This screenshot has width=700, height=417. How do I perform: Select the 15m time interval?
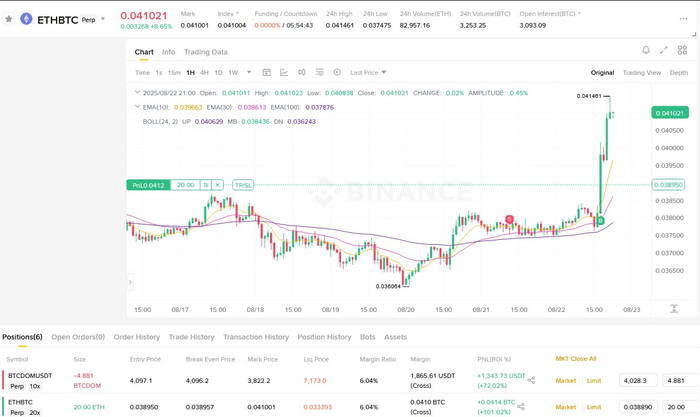pos(174,72)
